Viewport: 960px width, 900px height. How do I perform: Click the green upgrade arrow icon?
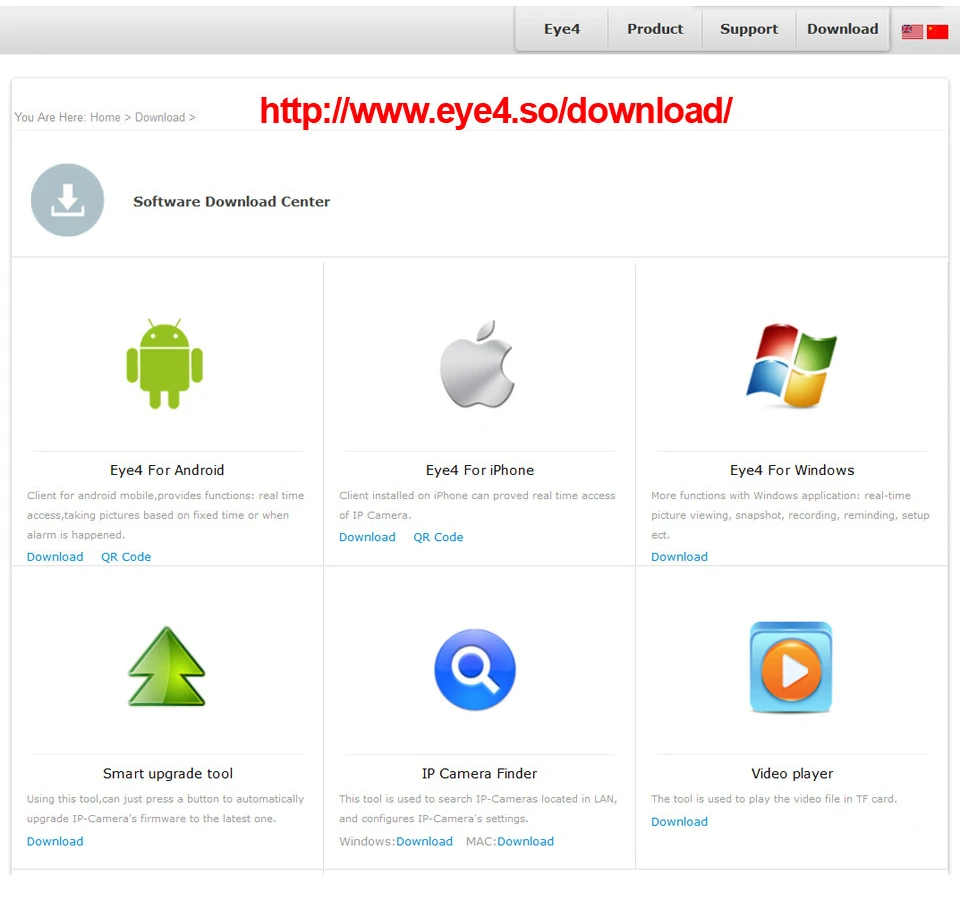click(x=167, y=666)
